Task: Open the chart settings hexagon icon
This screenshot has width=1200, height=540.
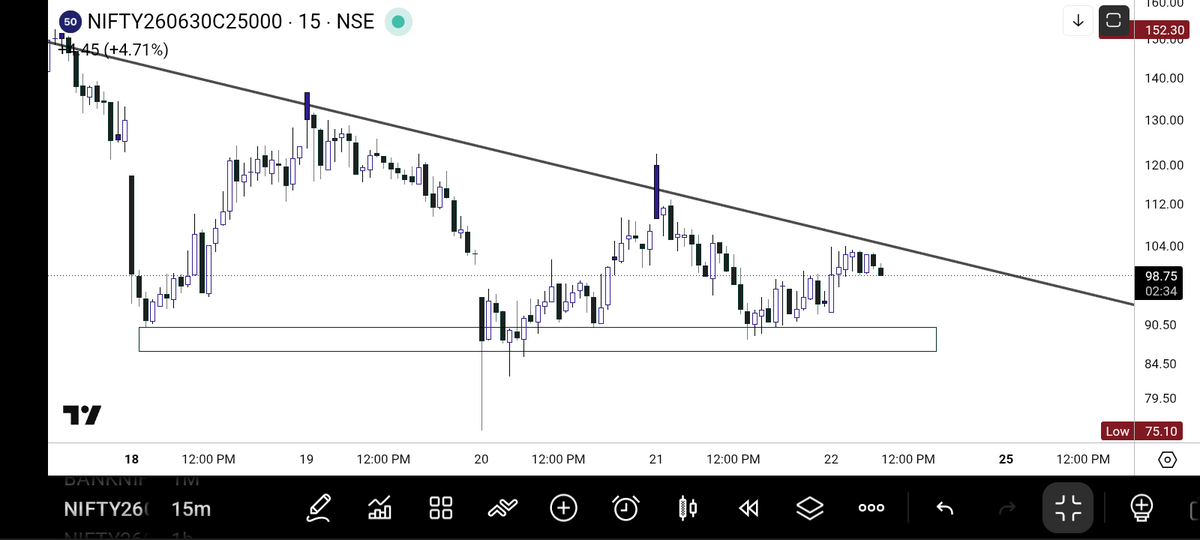Action: [x=1167, y=459]
